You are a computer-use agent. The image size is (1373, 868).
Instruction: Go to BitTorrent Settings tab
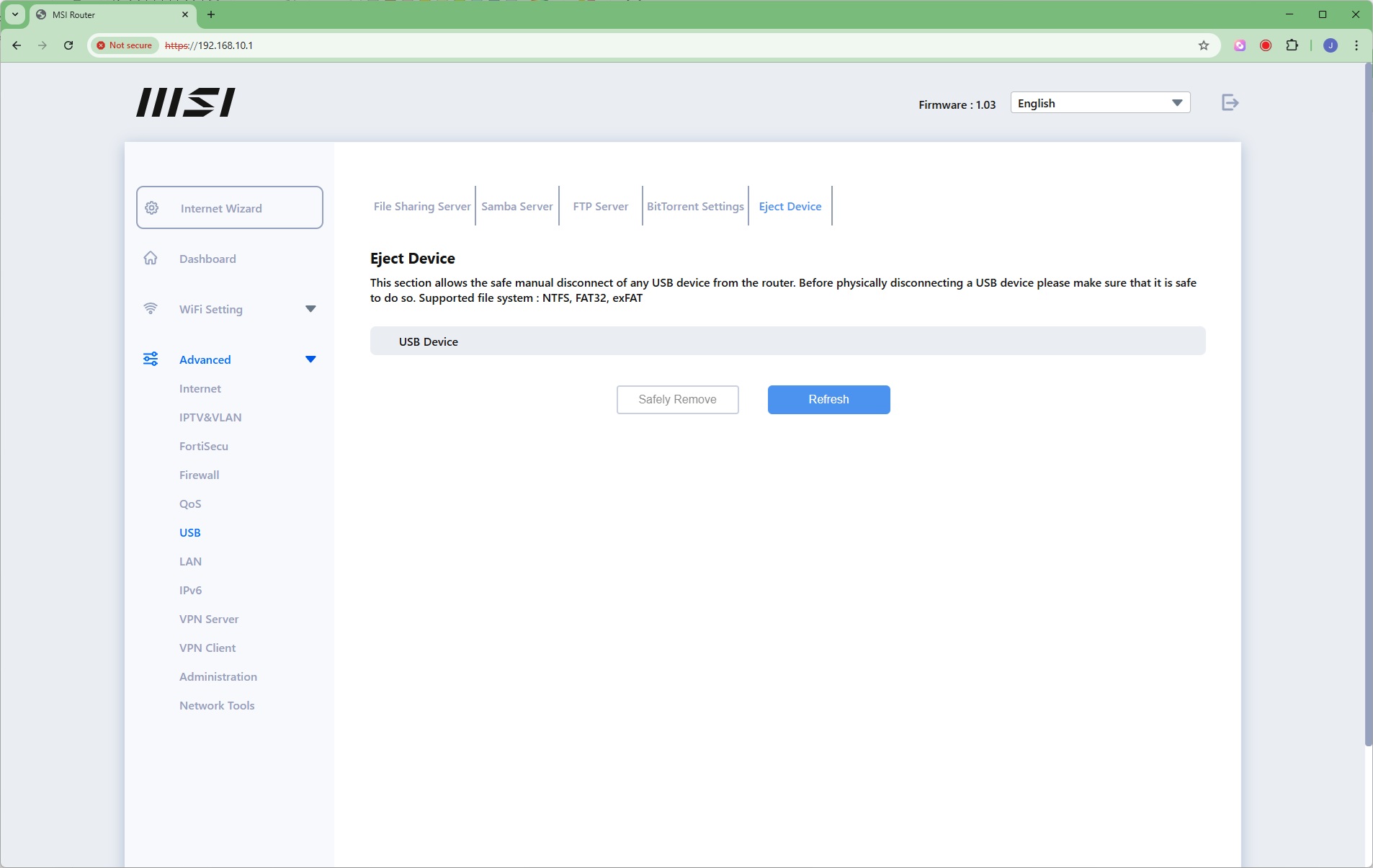coord(694,207)
